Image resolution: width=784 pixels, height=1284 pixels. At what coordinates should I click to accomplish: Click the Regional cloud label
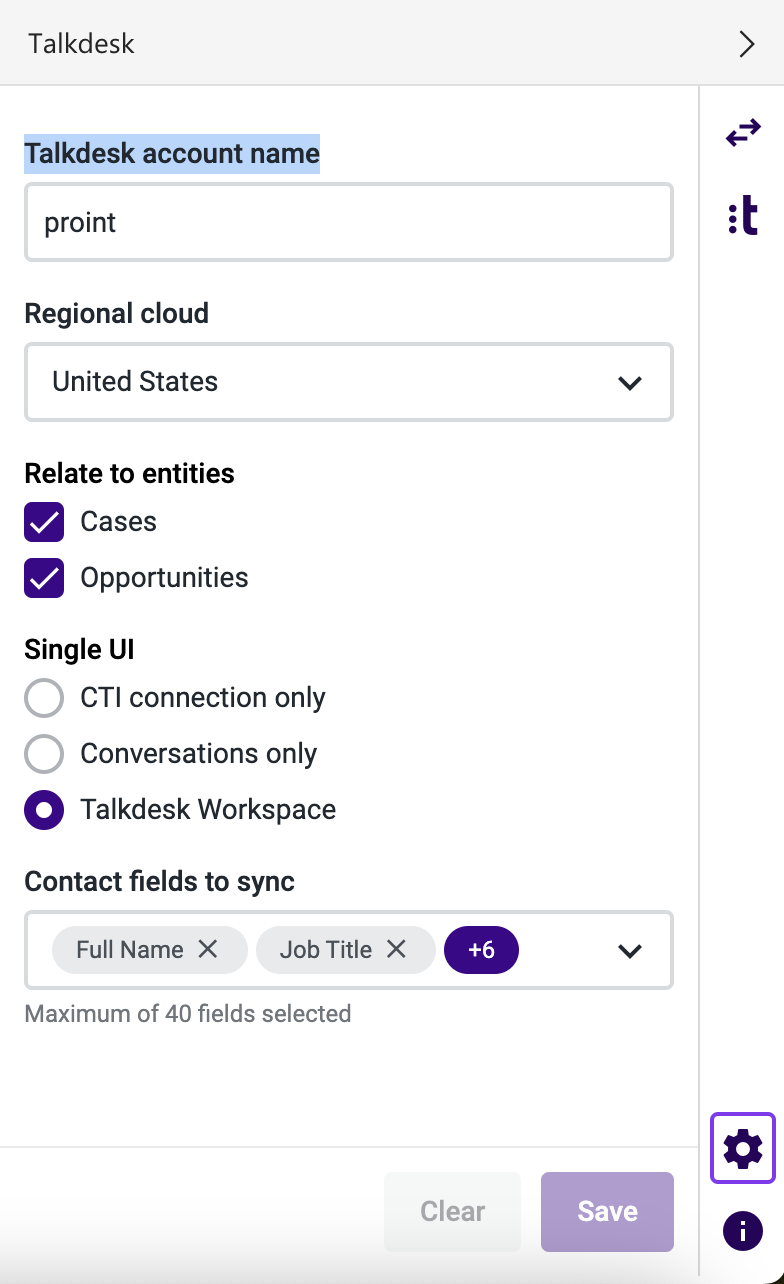117,314
